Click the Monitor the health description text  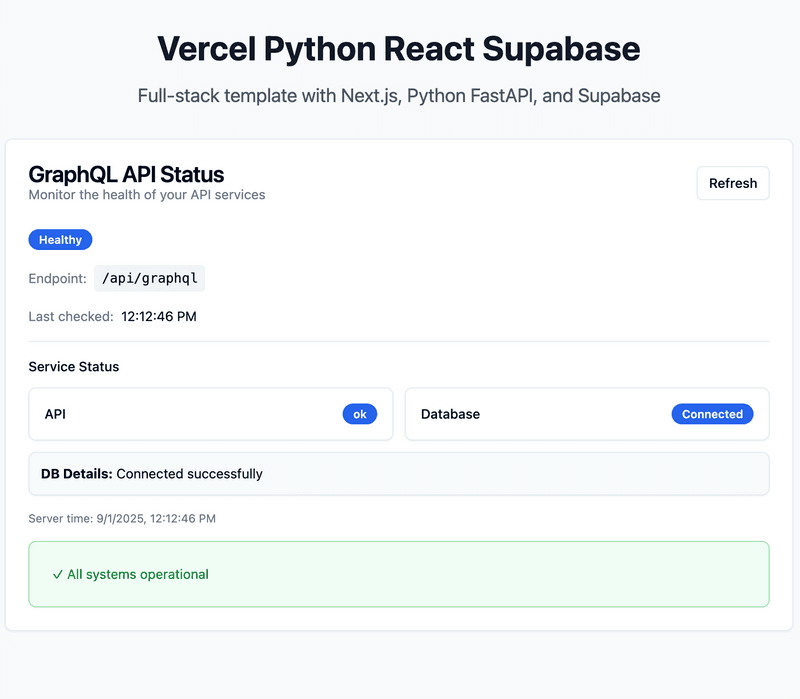point(147,195)
